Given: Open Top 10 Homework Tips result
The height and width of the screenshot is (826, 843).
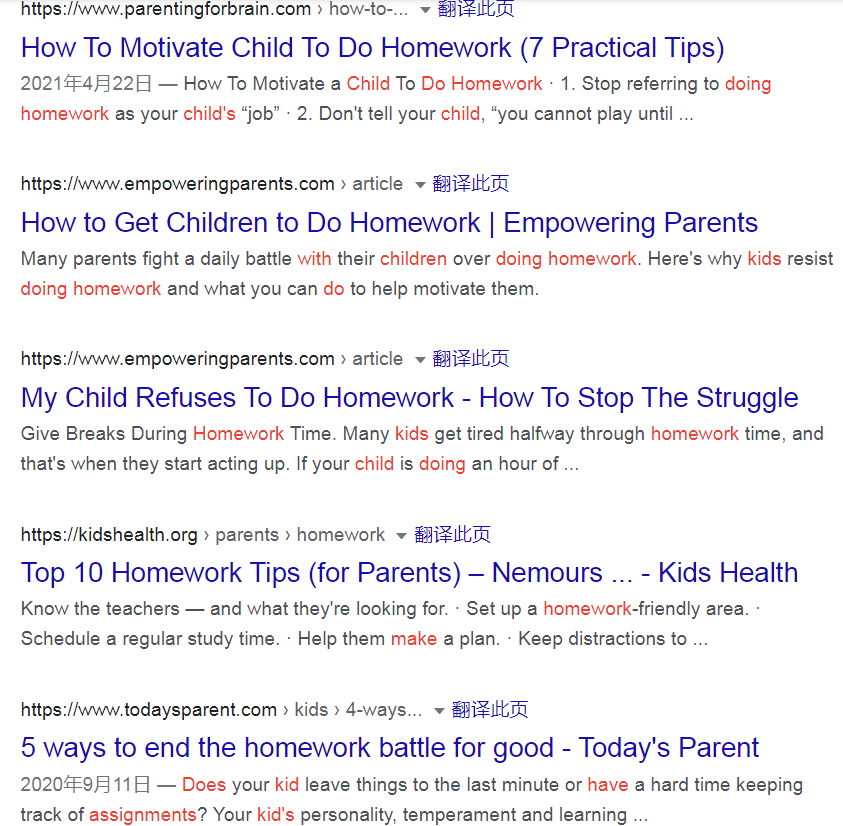Looking at the screenshot, I should [x=409, y=573].
